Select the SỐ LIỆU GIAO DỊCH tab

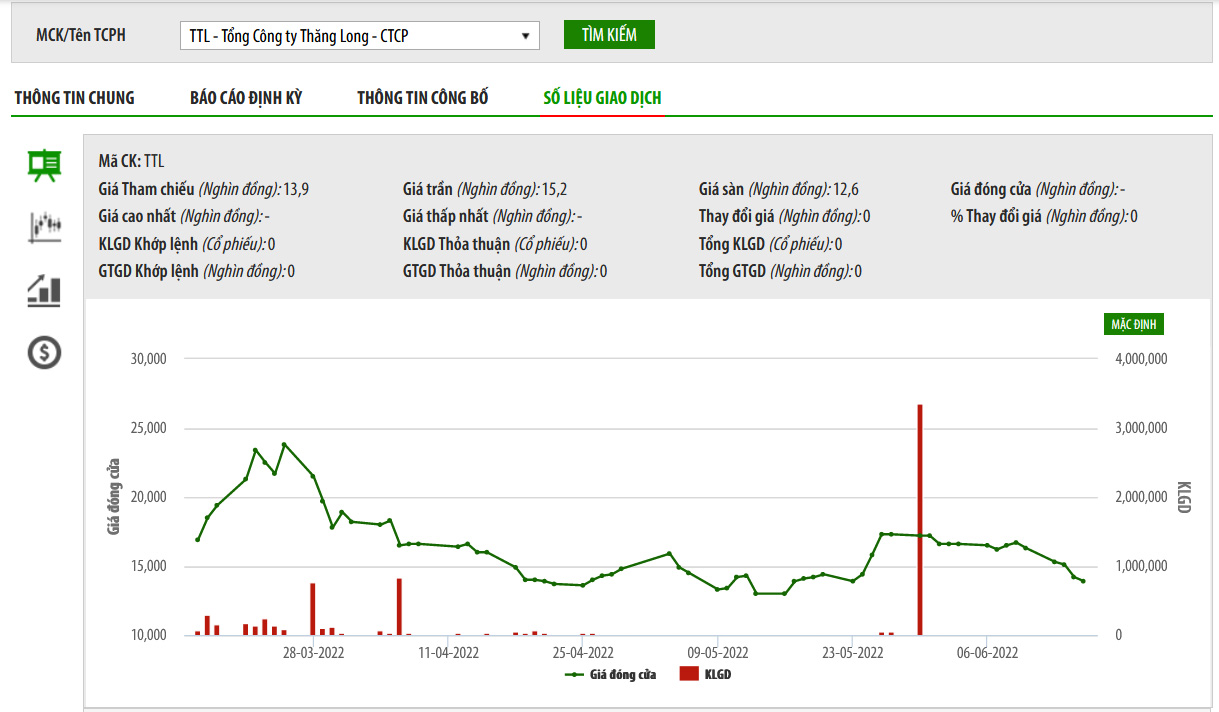coord(602,98)
